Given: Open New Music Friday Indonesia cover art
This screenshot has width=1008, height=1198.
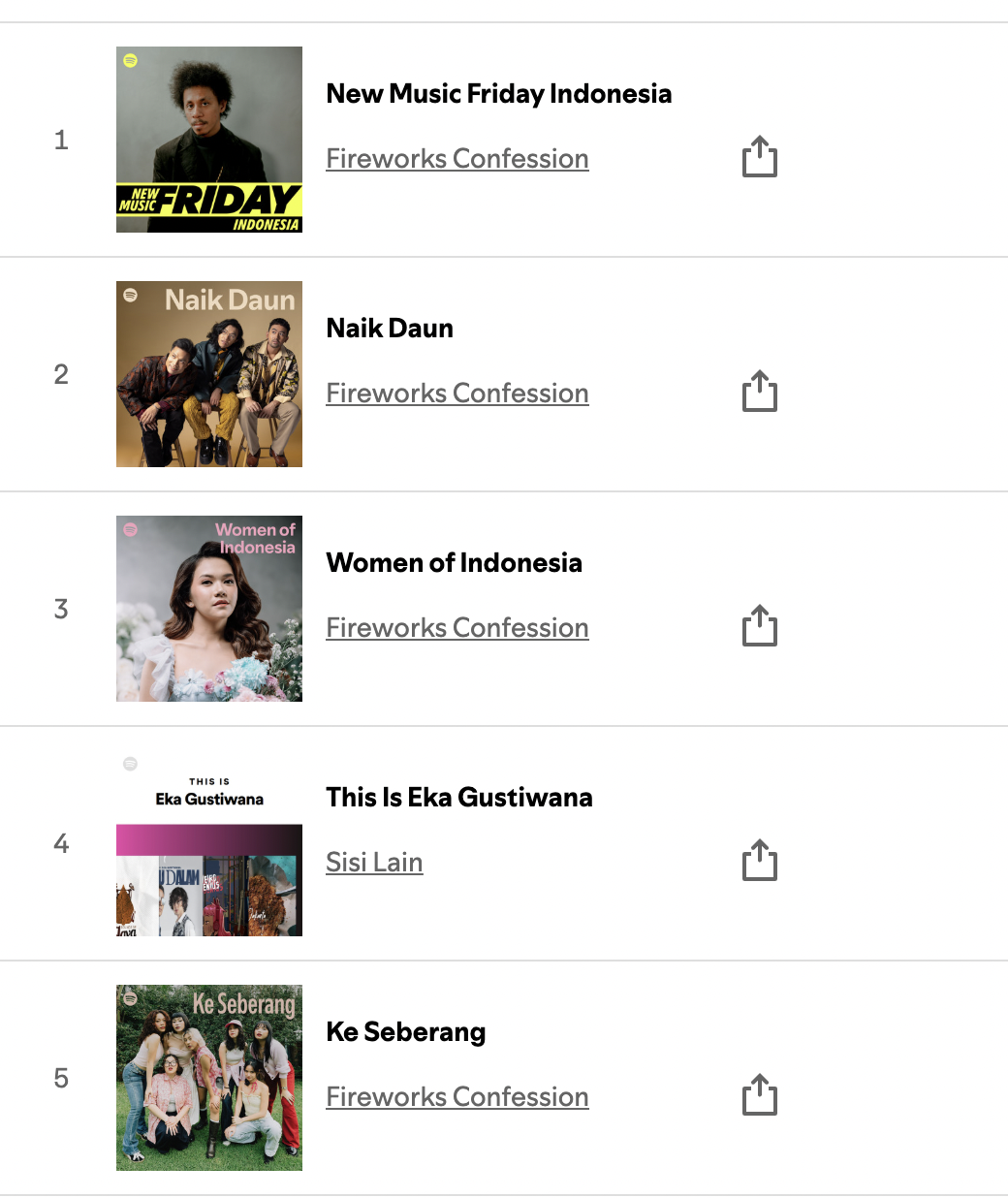Looking at the screenshot, I should tap(209, 140).
